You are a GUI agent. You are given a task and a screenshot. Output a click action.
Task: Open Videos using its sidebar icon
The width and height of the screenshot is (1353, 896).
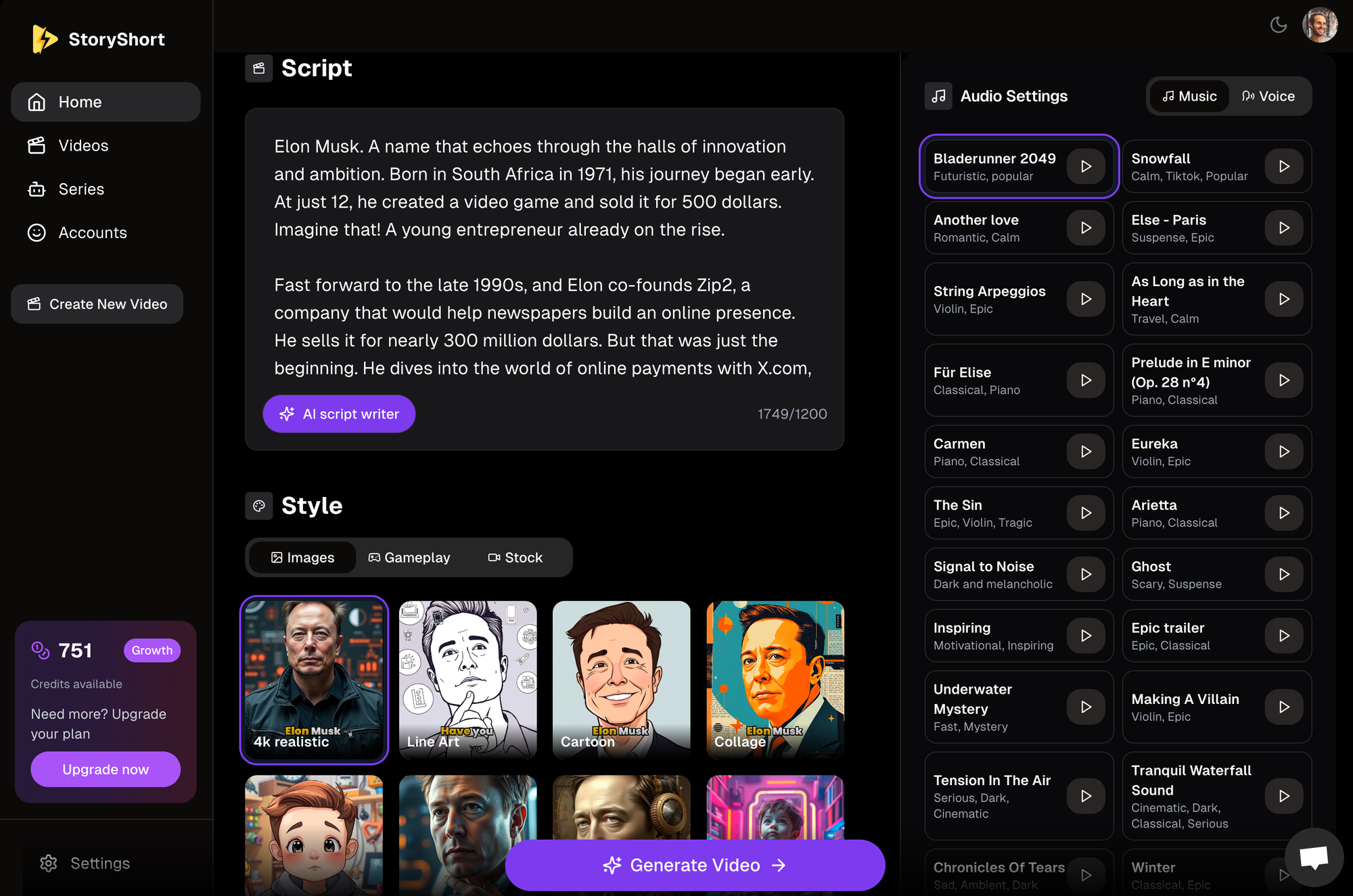(x=37, y=145)
